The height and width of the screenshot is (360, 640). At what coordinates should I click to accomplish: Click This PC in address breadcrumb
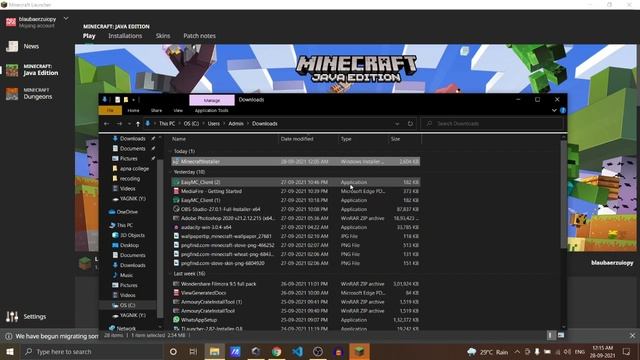(167, 124)
